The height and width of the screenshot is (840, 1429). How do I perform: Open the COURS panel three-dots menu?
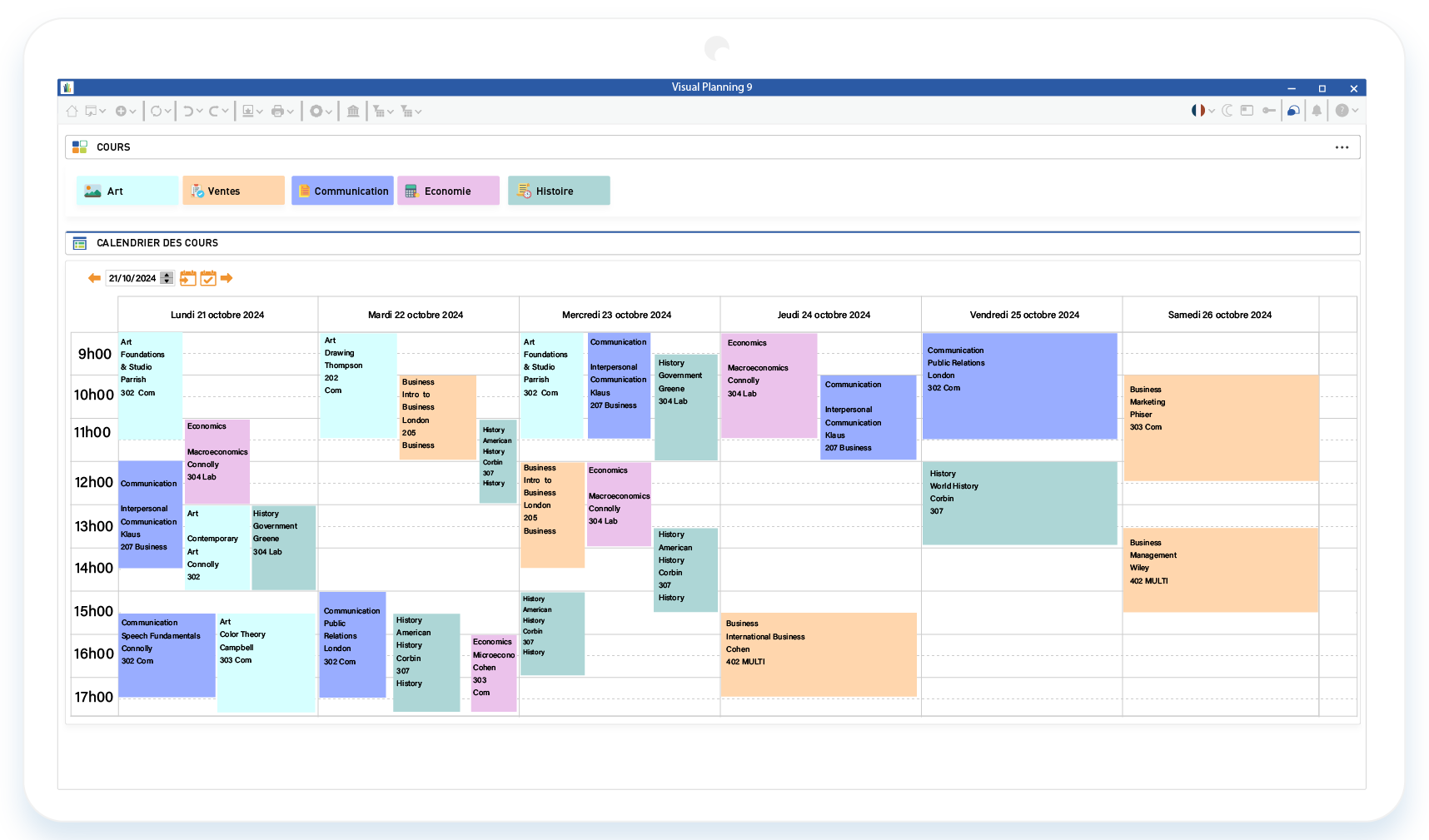tap(1342, 147)
